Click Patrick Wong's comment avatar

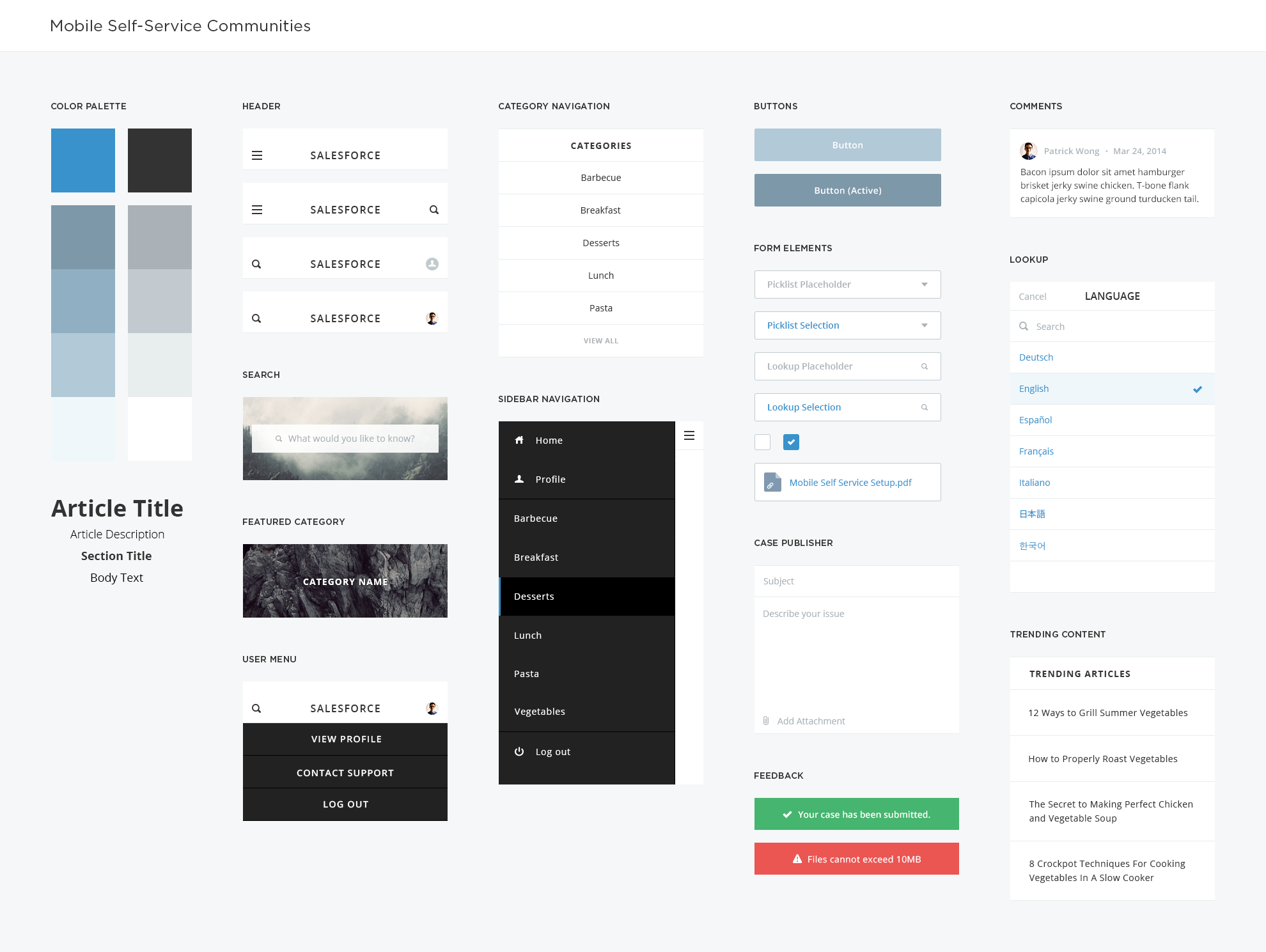1029,151
